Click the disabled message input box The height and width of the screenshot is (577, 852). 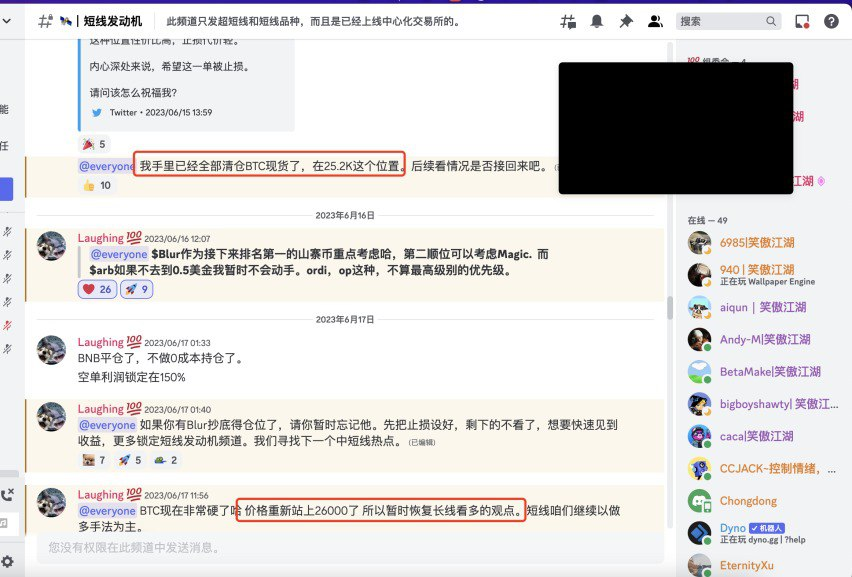[350, 548]
